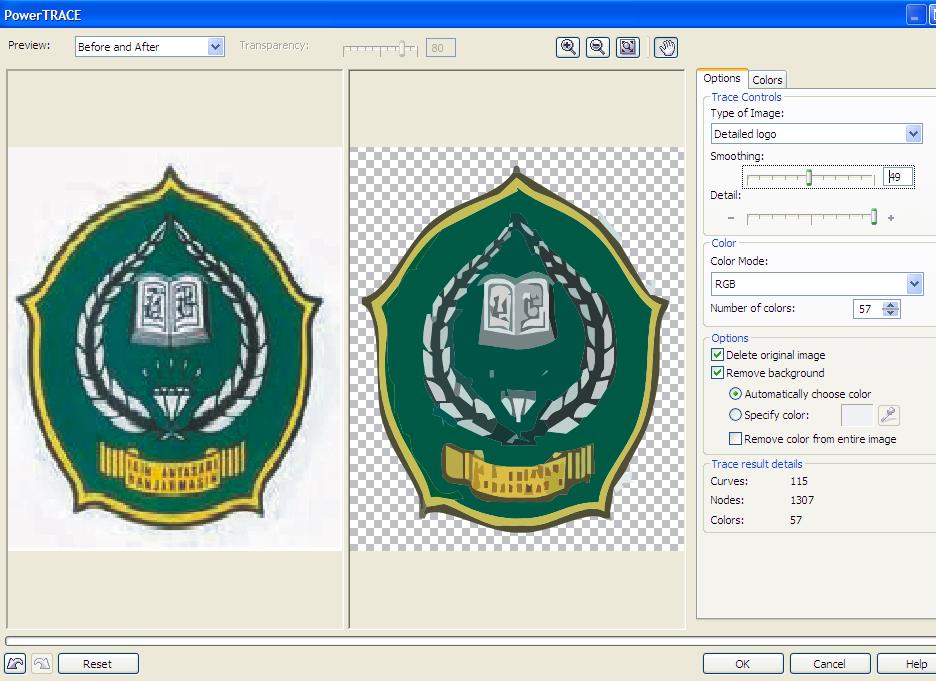Image resolution: width=936 pixels, height=681 pixels.
Task: Click the Zoom Out magnifier icon
Action: pos(598,47)
